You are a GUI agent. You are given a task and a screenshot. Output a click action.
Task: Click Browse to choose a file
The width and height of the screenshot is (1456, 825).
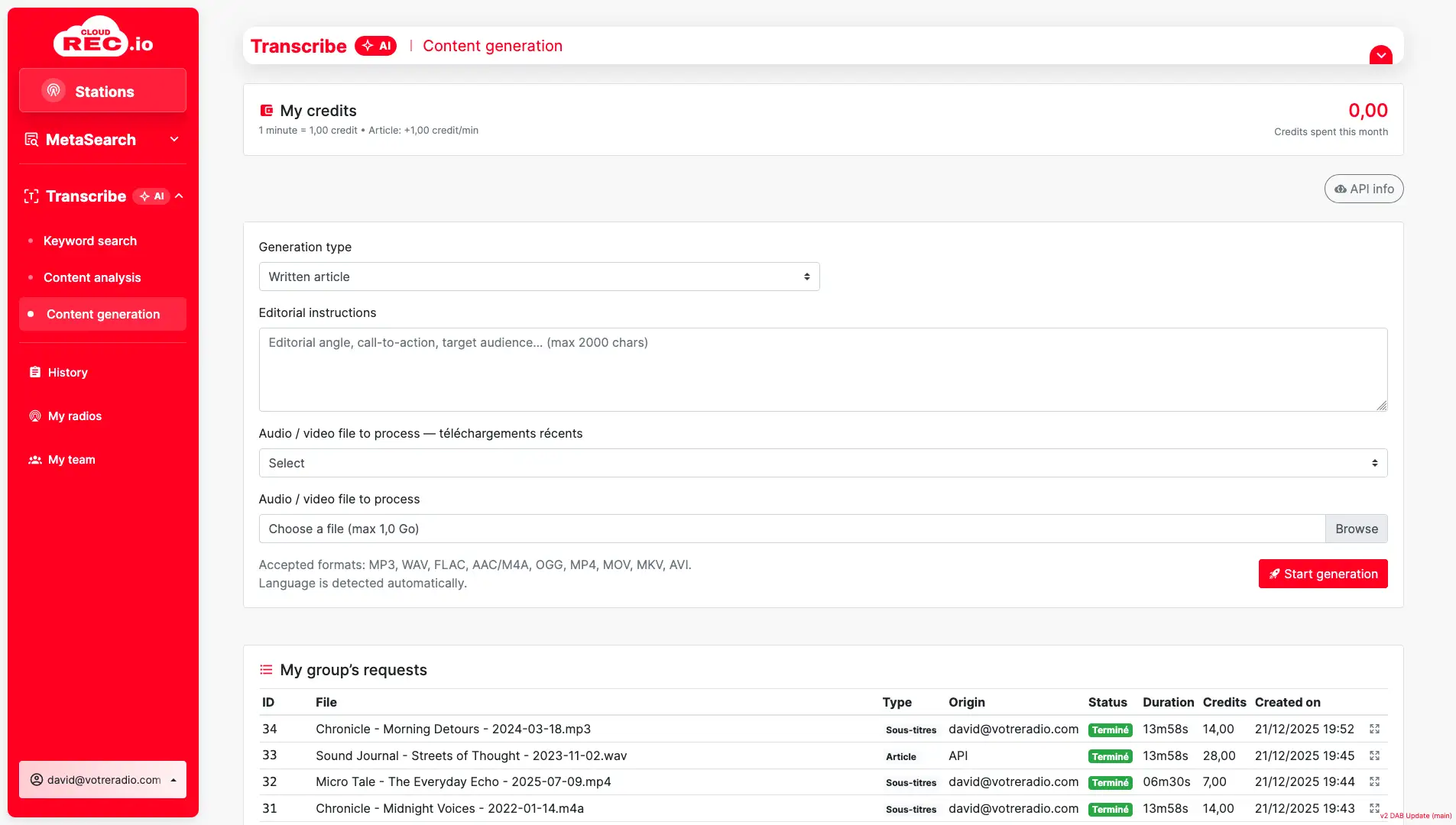1356,529
